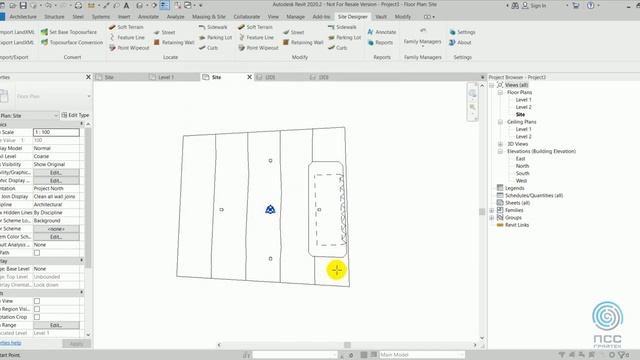The width and height of the screenshot is (640, 360).
Task: Collapse Elevations (Building Elevation) node
Action: [x=500, y=151]
